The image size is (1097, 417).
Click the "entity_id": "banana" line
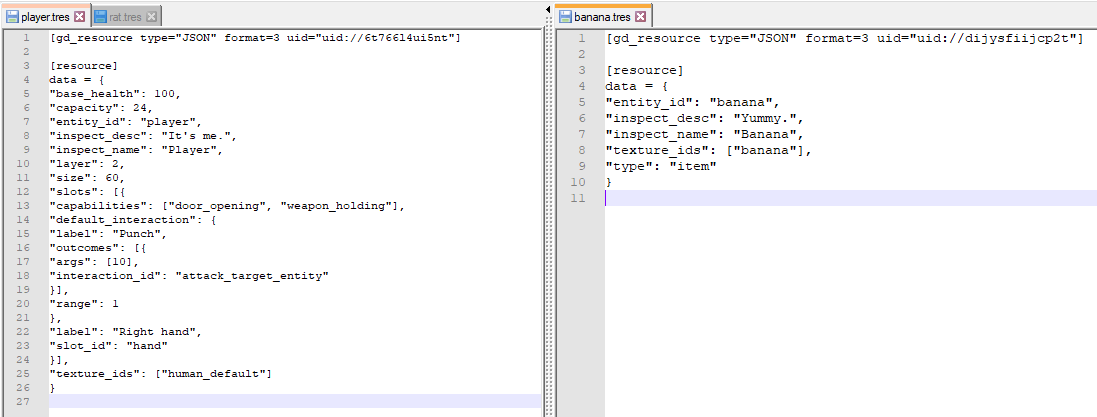pyautogui.click(x=692, y=103)
